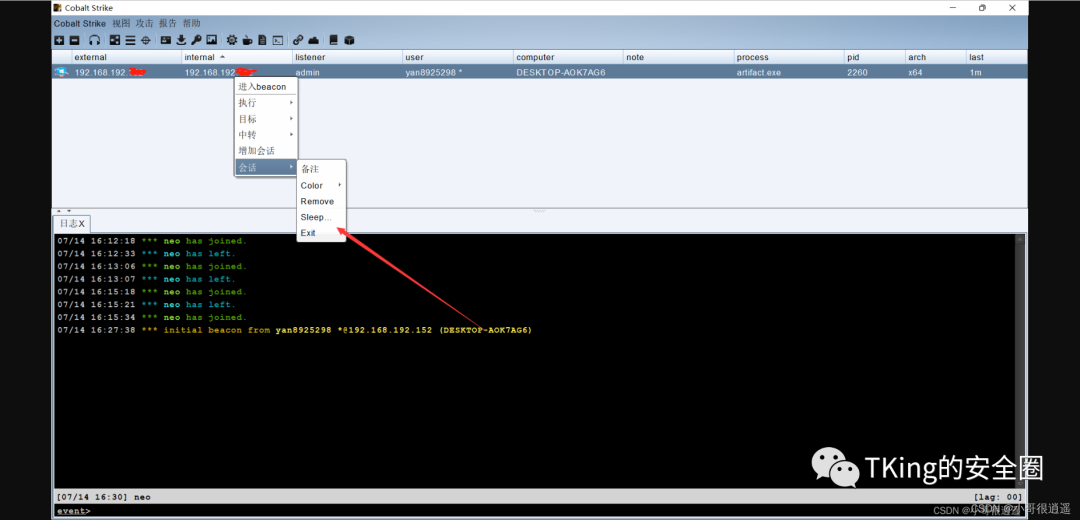Open Keystrokes via the key icon
1080x520 pixels.
pos(196,41)
